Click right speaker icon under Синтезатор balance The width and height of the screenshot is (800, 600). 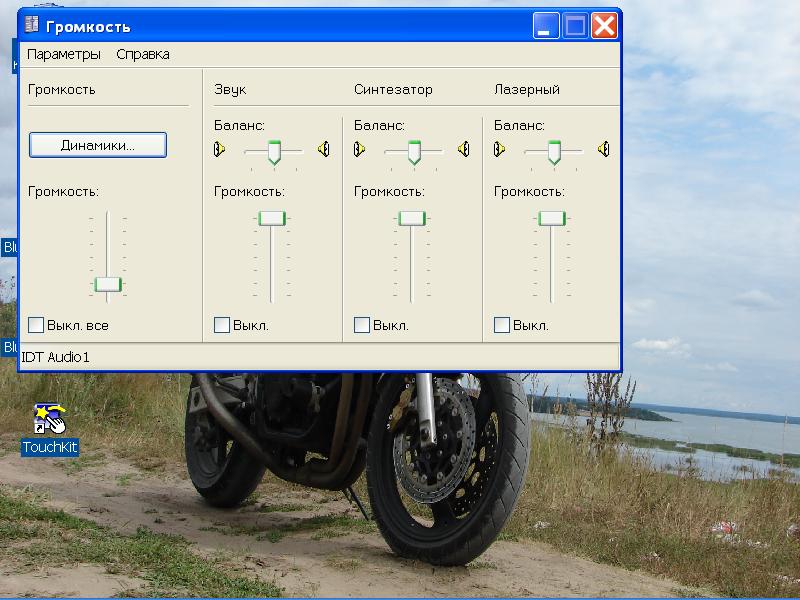[x=463, y=149]
